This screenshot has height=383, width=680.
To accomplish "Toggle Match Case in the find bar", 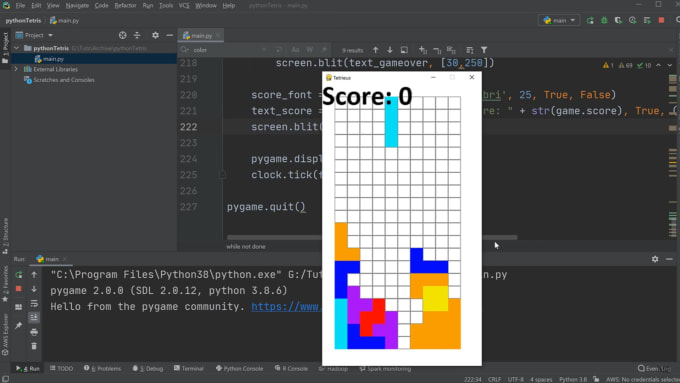I will (295, 50).
